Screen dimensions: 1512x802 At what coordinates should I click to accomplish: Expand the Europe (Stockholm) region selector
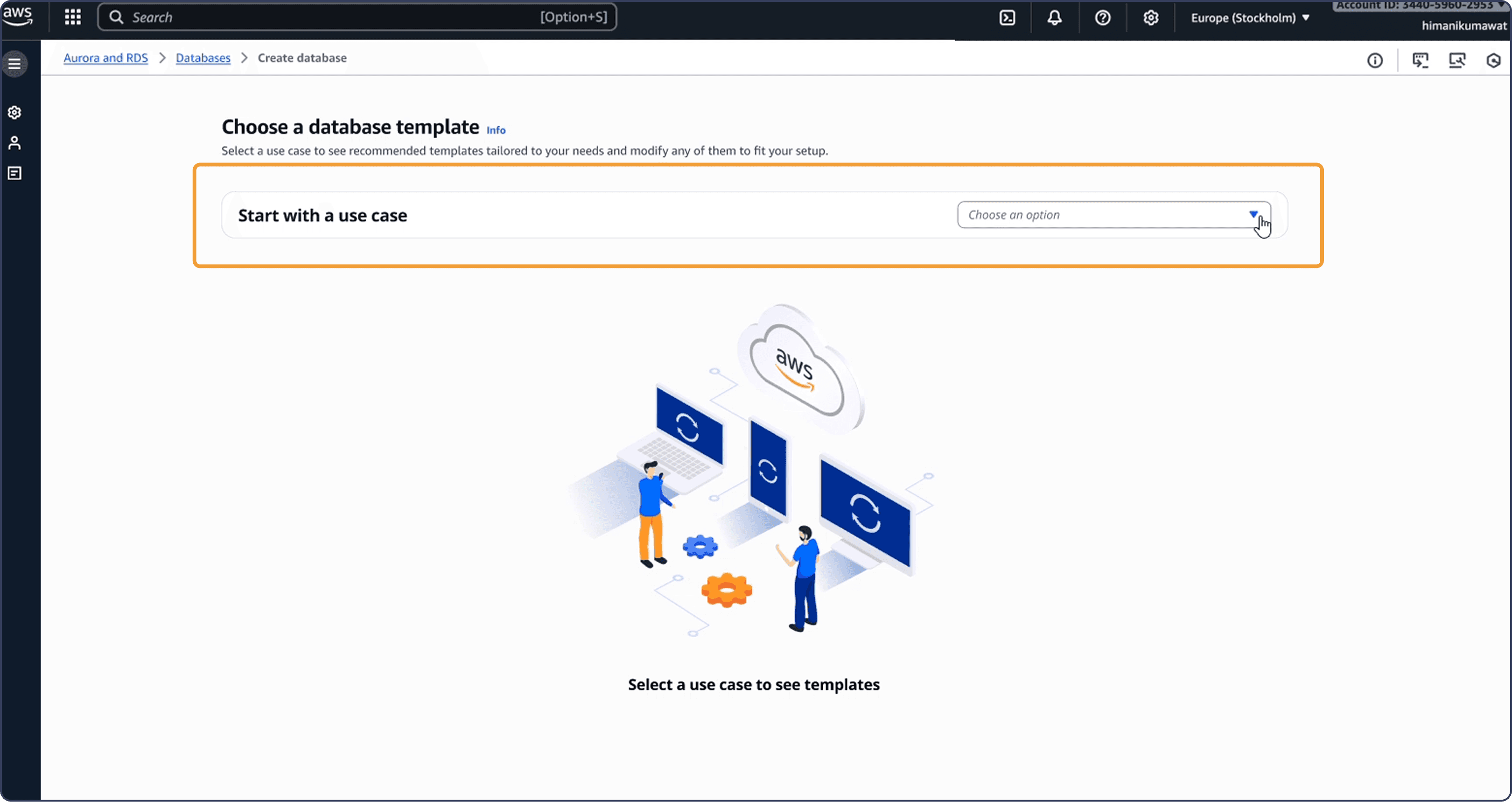(x=1250, y=18)
